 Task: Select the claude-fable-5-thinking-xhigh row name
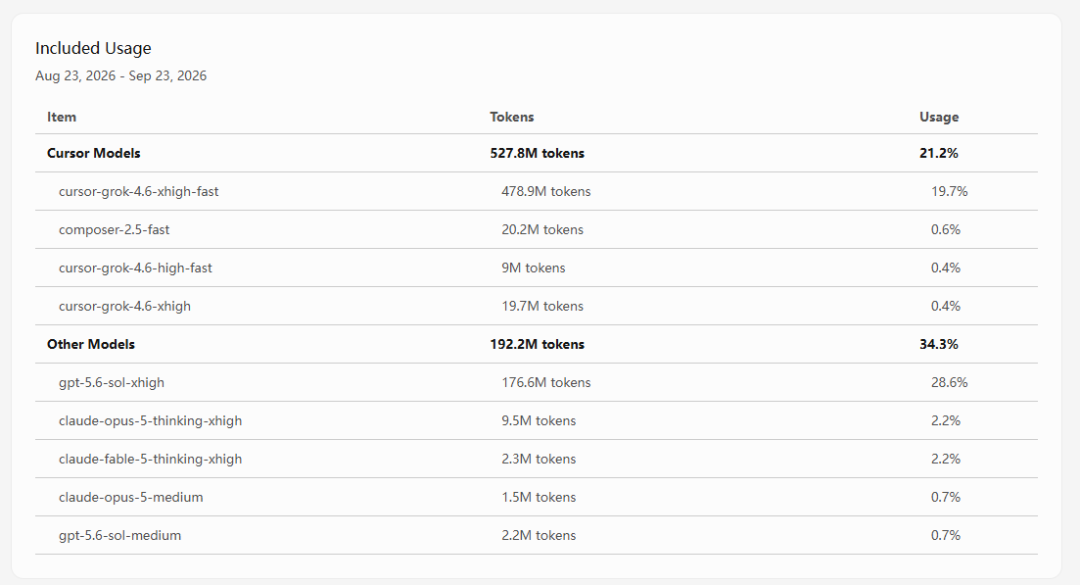(150, 459)
